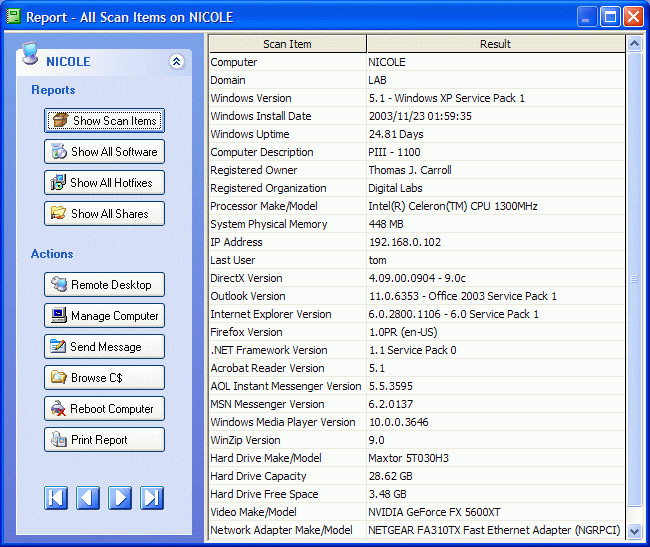This screenshot has width=650, height=547.
Task: Click the scrollbar down arrow
Action: [634, 531]
